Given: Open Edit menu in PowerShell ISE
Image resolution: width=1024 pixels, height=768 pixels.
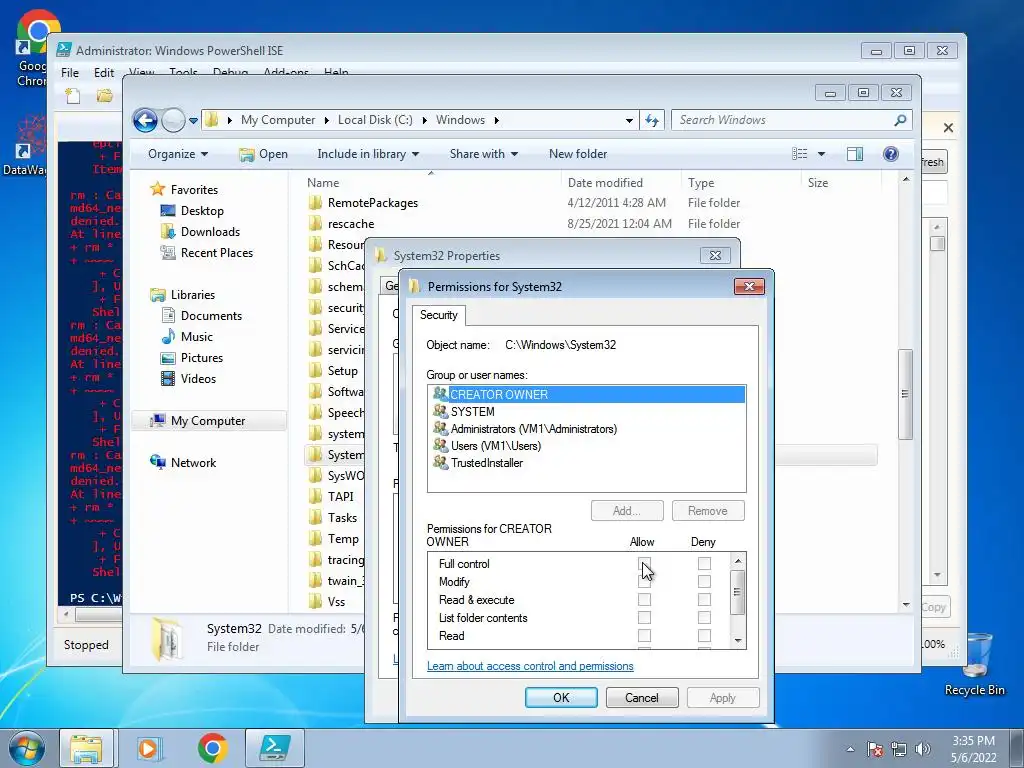Looking at the screenshot, I should (104, 72).
